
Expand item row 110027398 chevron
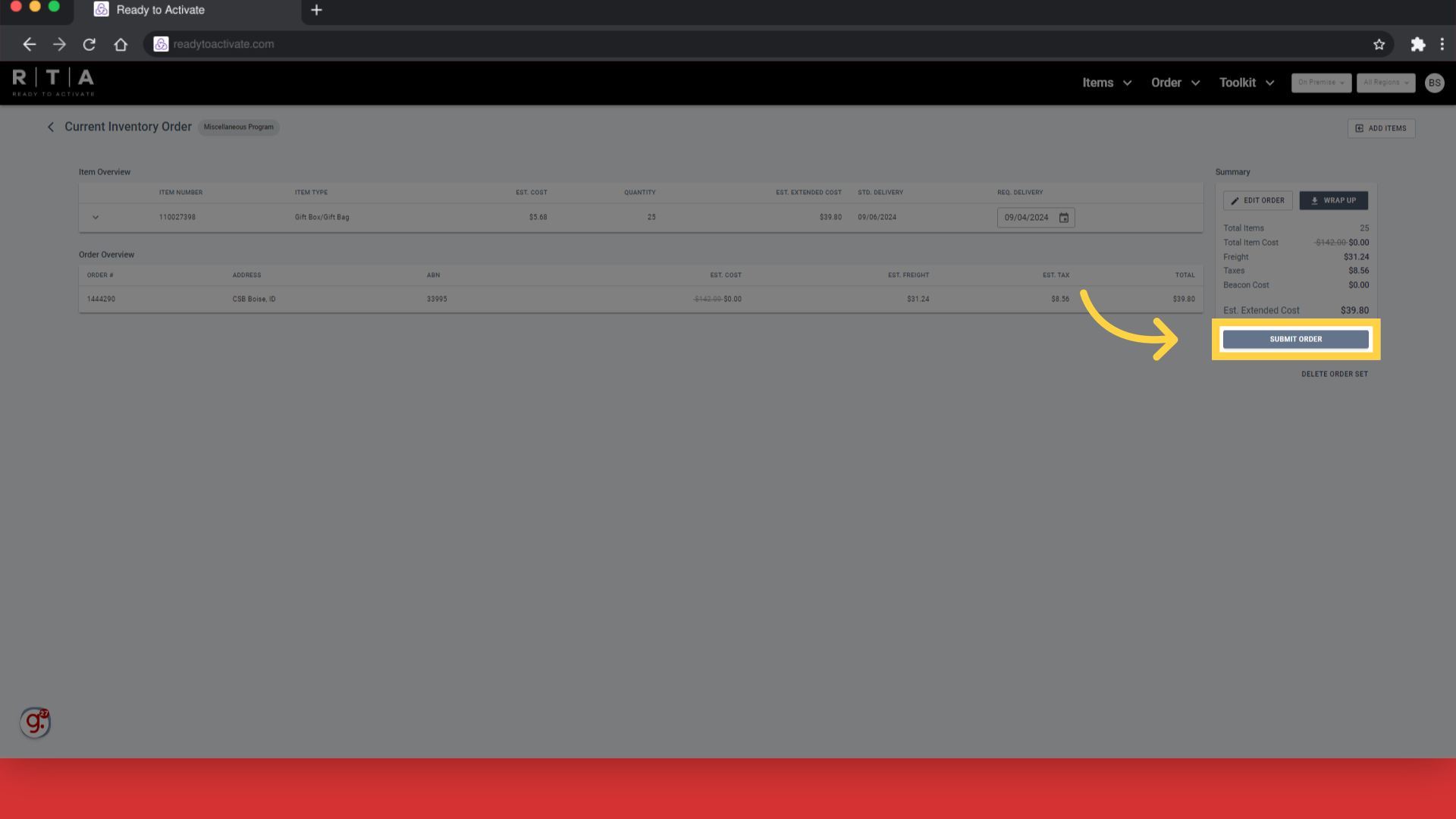click(96, 218)
